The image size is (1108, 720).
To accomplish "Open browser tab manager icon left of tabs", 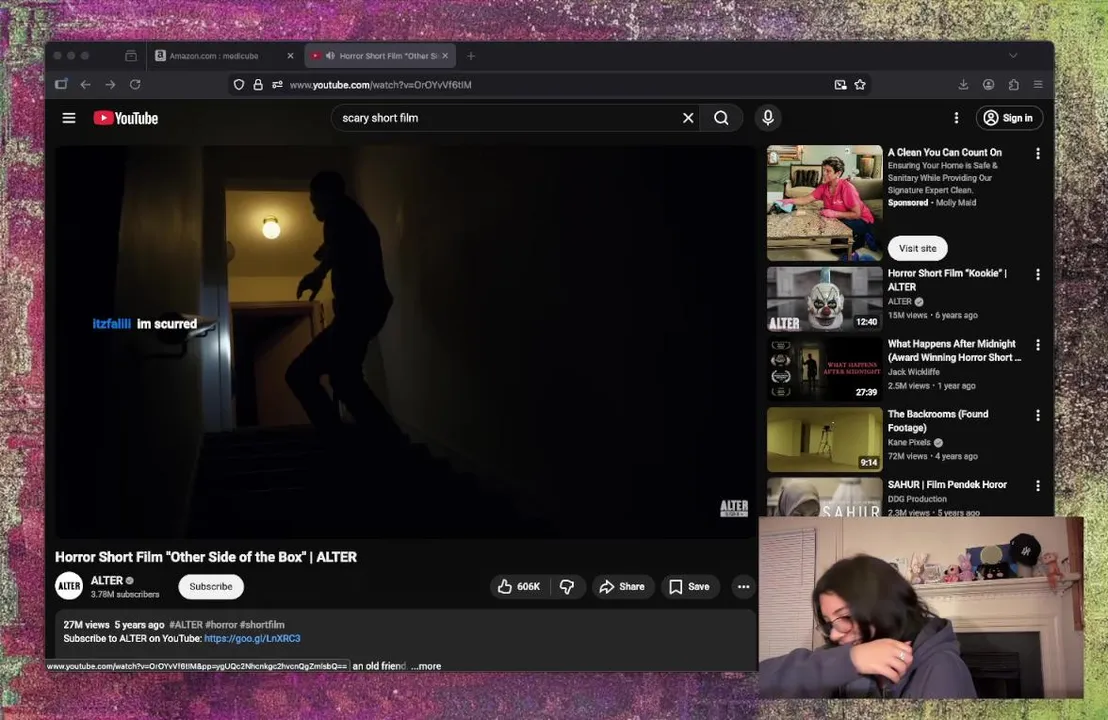I will (131, 56).
